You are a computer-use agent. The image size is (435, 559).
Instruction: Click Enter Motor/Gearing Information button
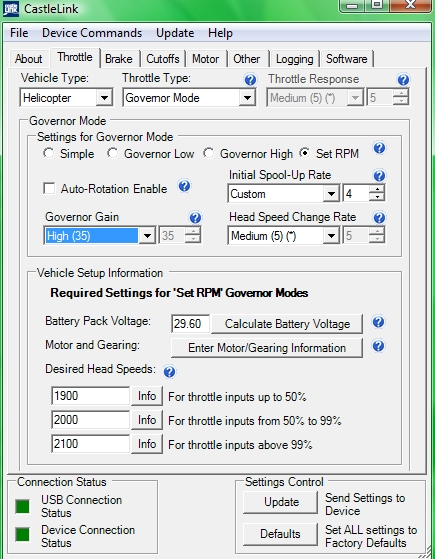(x=267, y=348)
